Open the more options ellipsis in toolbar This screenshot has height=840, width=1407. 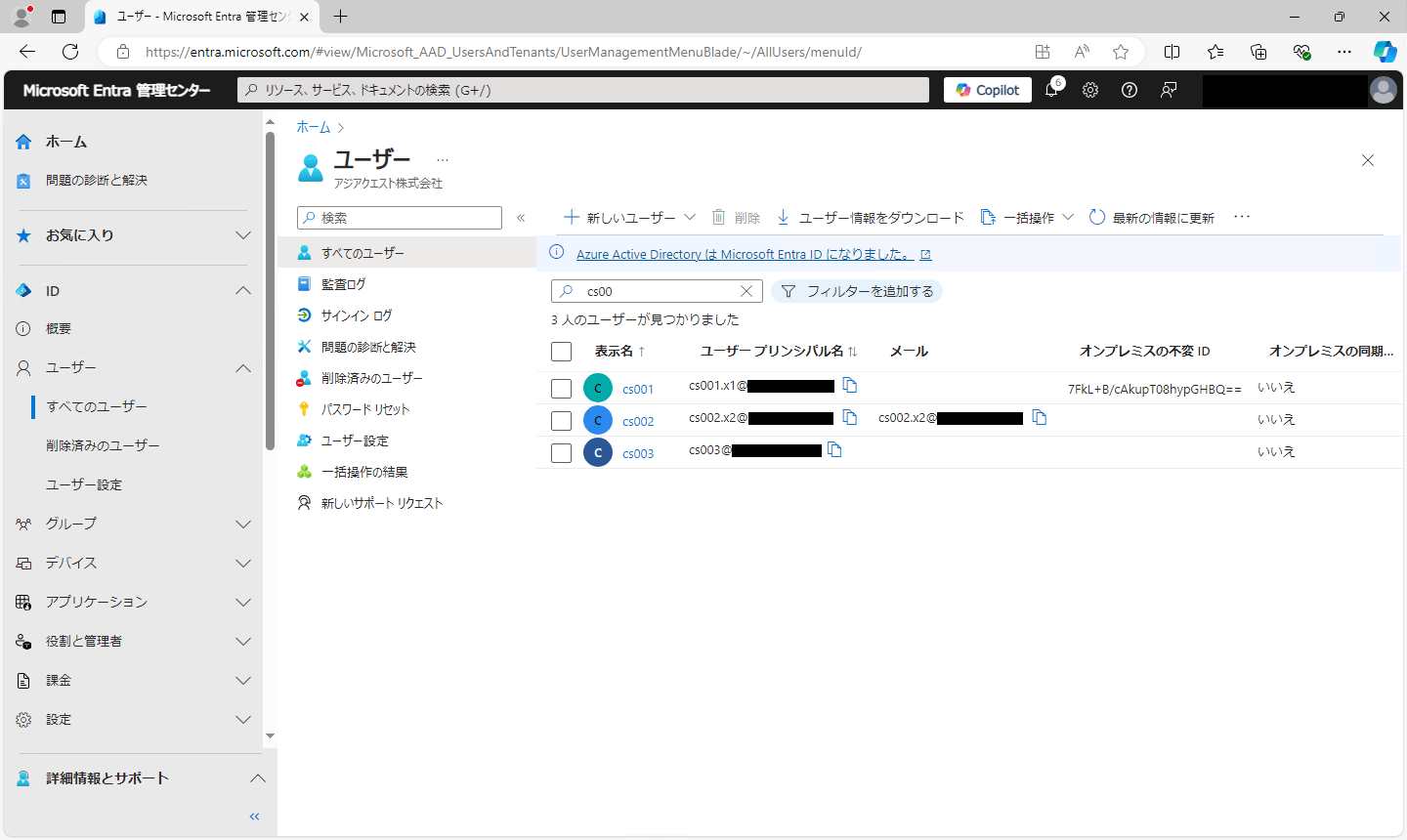1242,217
